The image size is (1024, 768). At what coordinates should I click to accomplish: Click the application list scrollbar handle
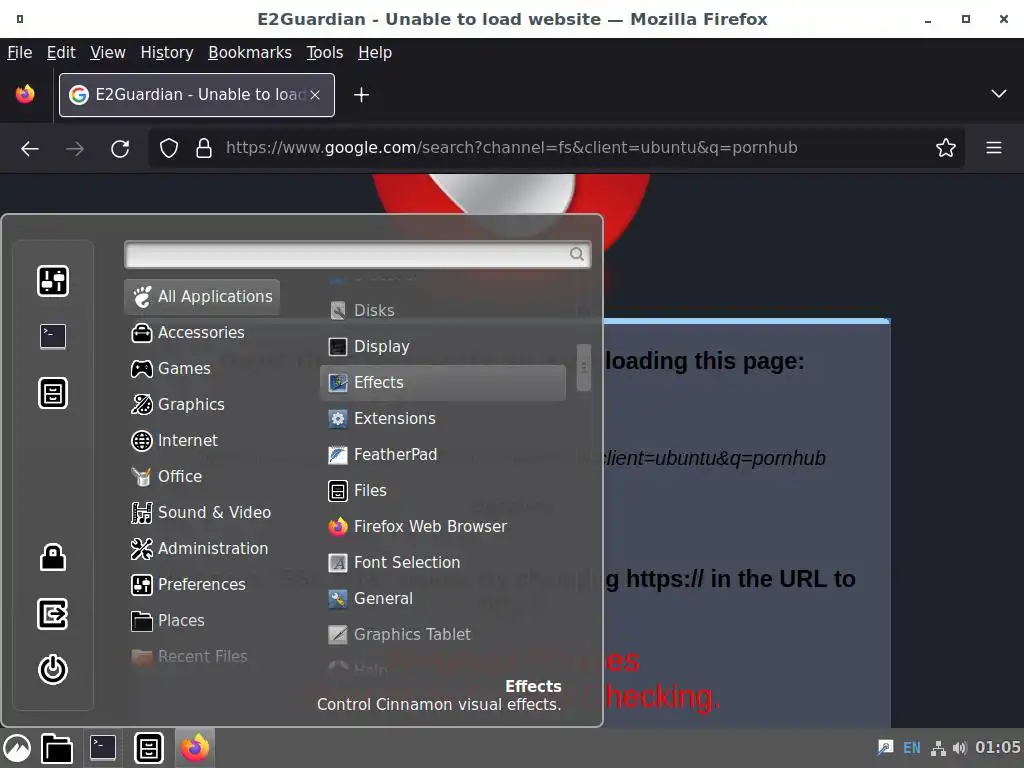click(x=584, y=368)
